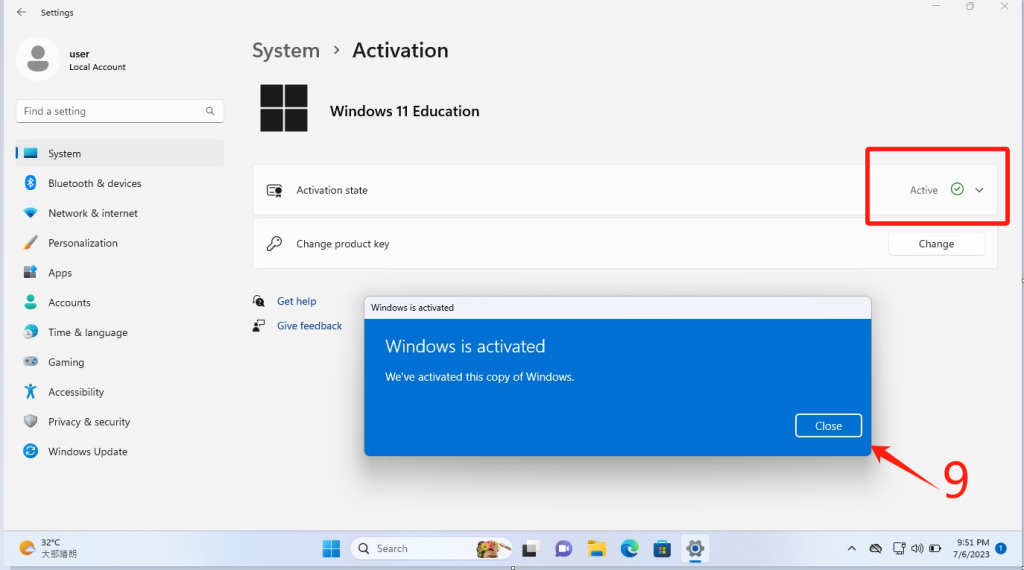Open the Personalization brush icon

coord(30,243)
